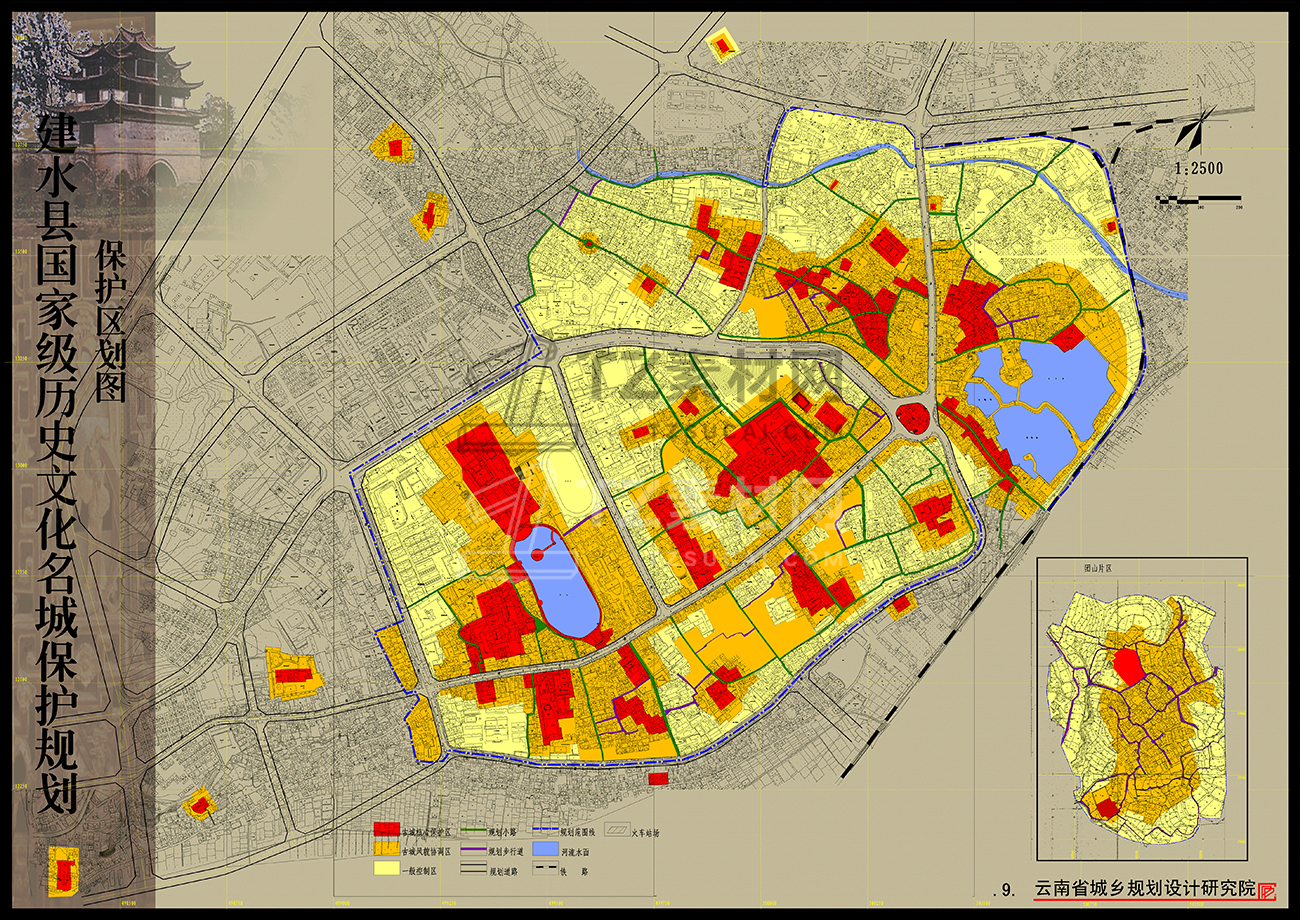Screen dimensions: 1300x920
Task: Click the legend label 古城风貌协调区
Action: [x=426, y=851]
